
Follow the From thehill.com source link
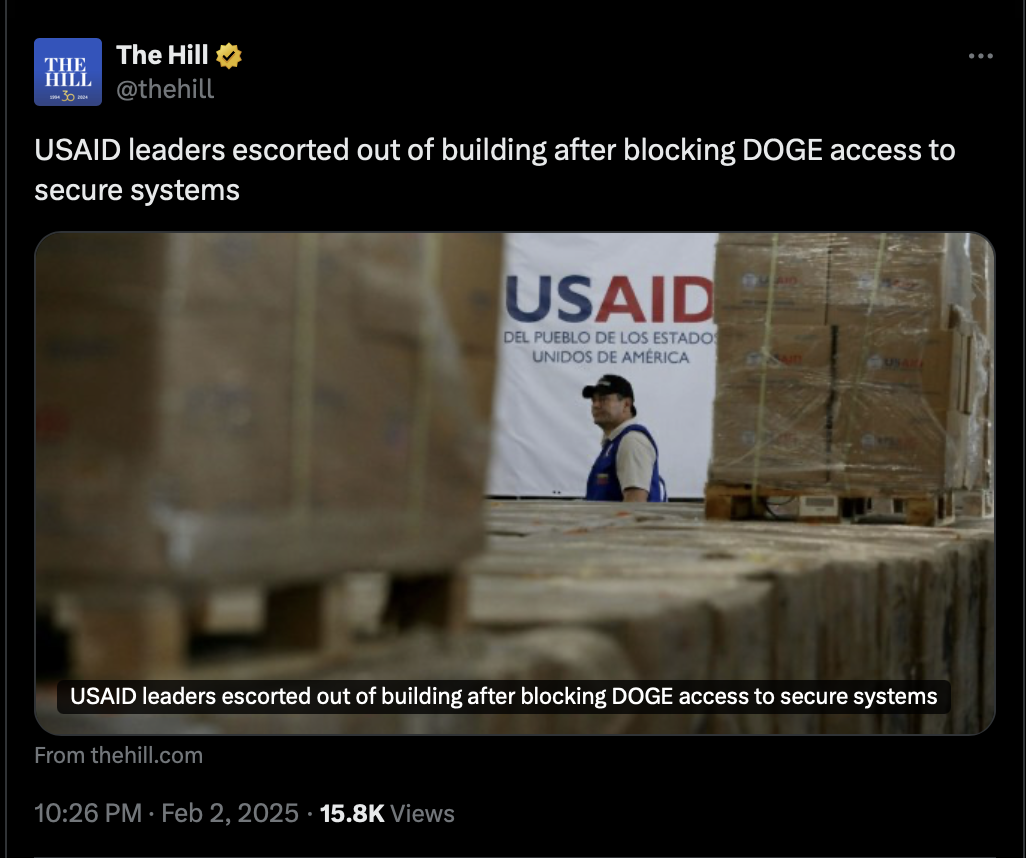[x=118, y=755]
